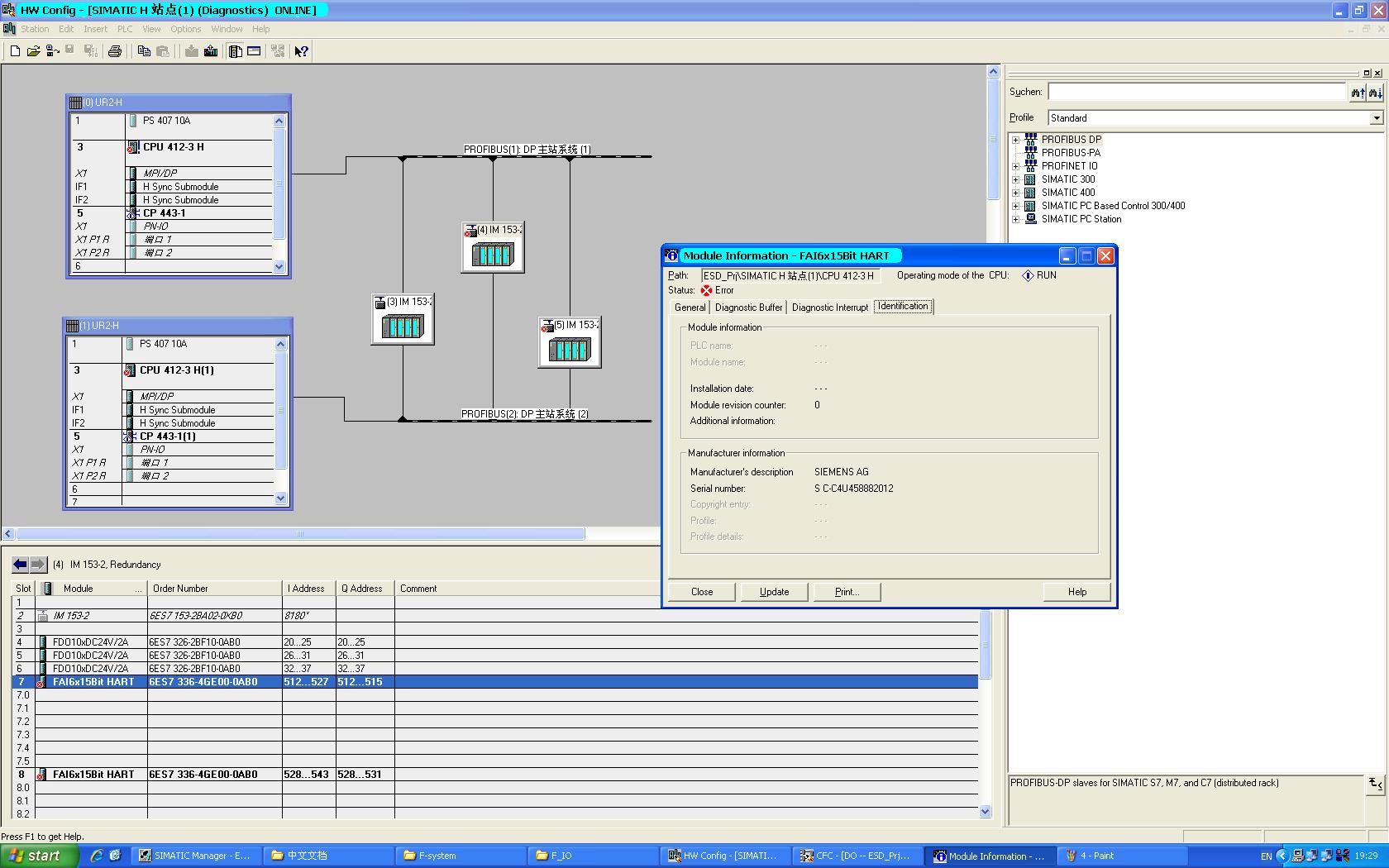Click the search downward binoculars icon
This screenshot has height=868, width=1389.
[1375, 93]
